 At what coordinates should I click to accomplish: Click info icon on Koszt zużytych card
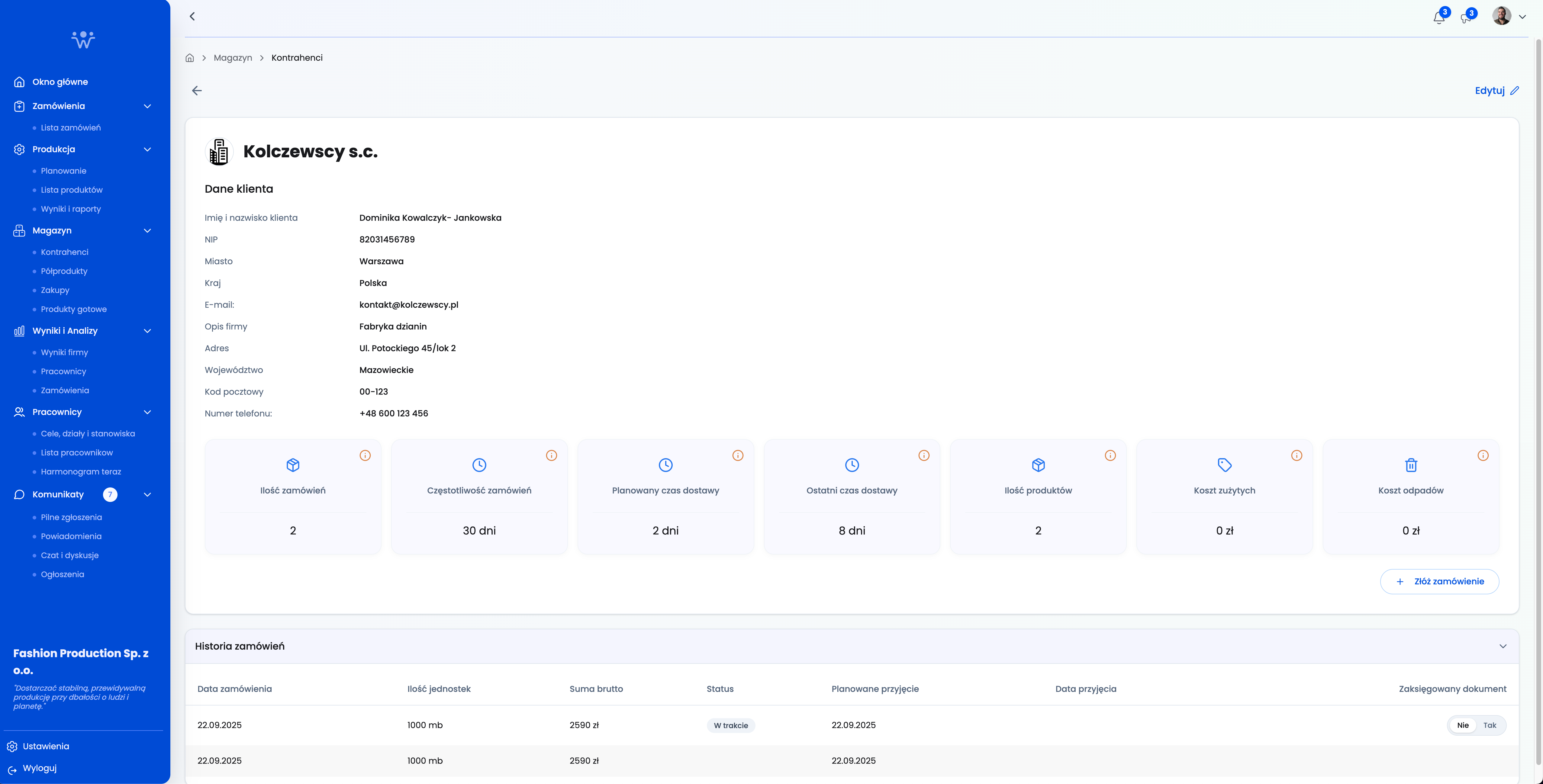click(1296, 455)
